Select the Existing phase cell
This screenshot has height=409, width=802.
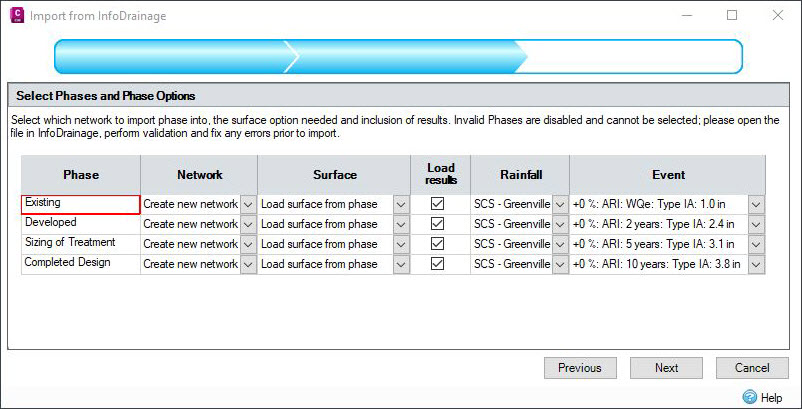pyautogui.click(x=81, y=204)
